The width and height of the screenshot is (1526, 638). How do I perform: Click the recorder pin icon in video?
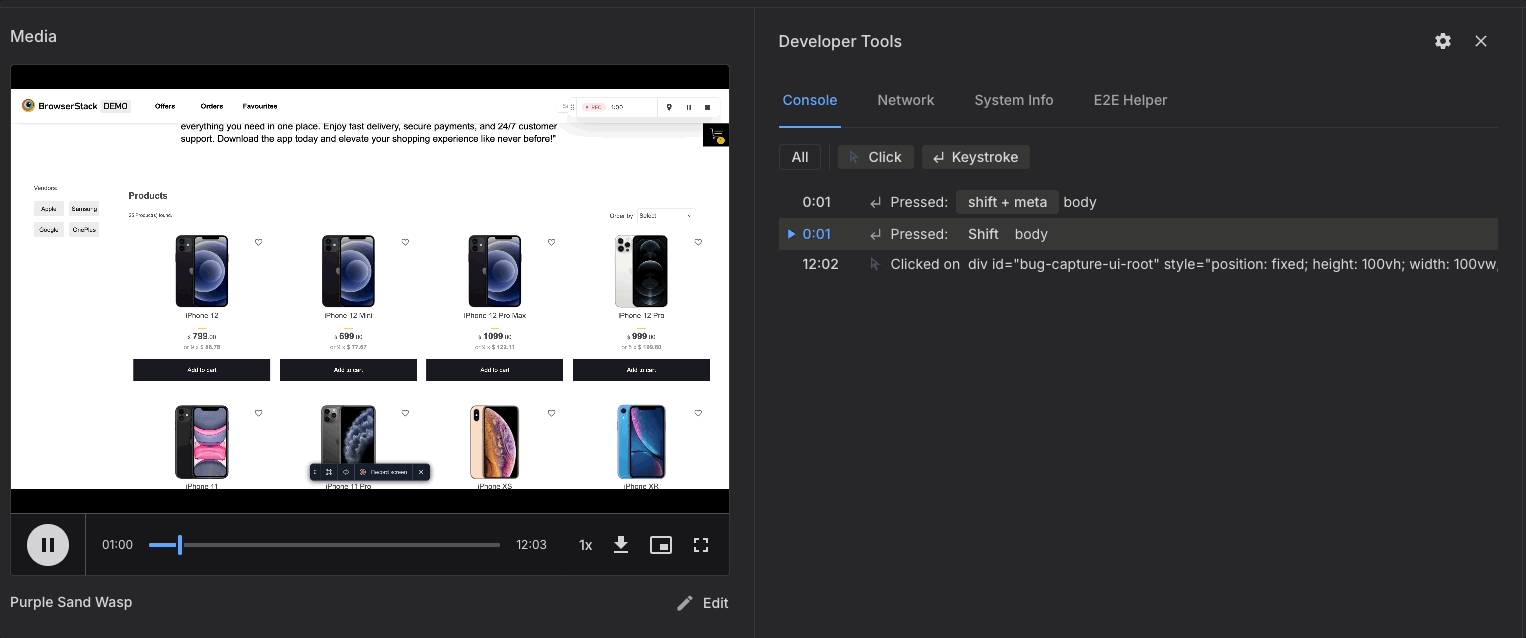coord(669,107)
